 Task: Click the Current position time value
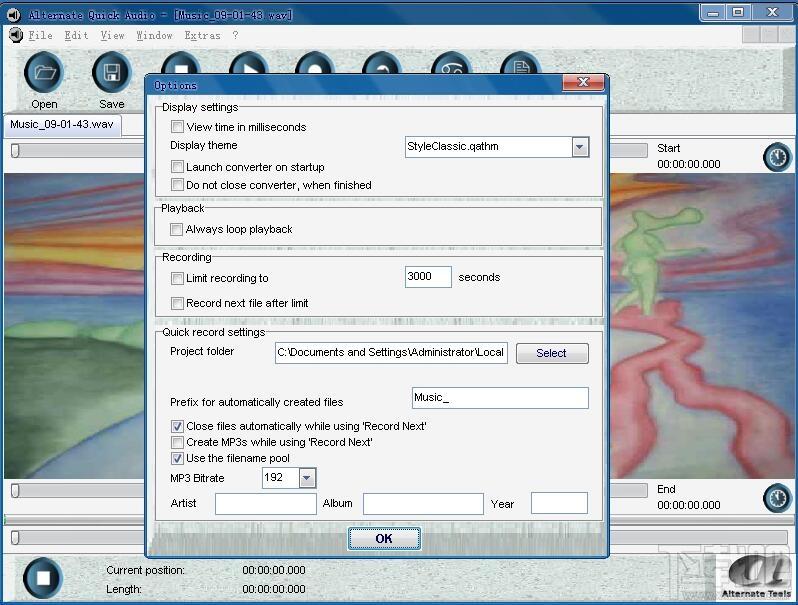(x=274, y=570)
